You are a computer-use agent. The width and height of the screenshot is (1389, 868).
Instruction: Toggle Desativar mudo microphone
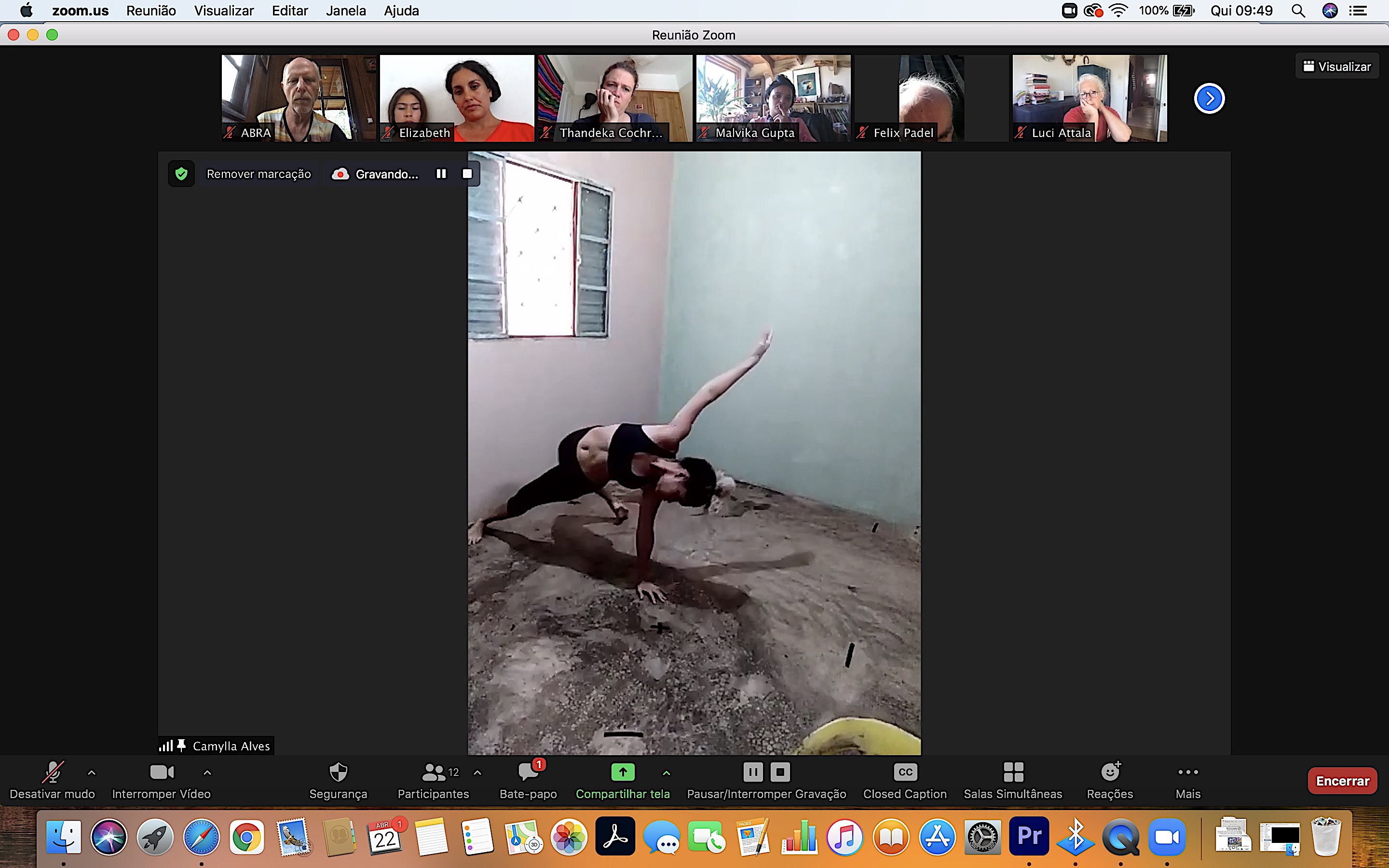[52, 773]
